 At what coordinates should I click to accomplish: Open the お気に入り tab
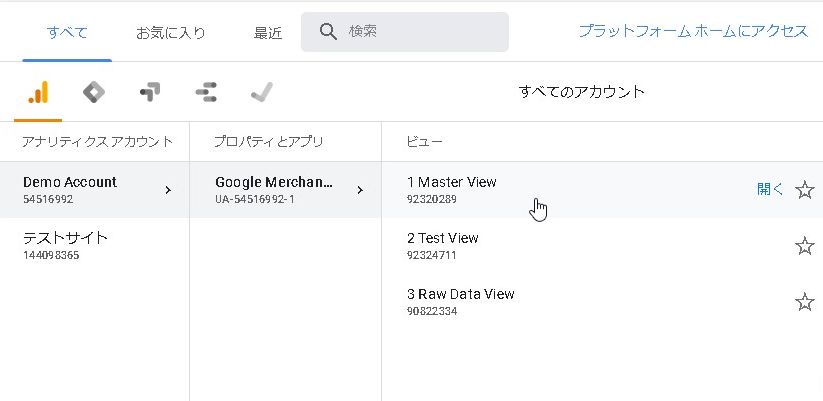[171, 32]
